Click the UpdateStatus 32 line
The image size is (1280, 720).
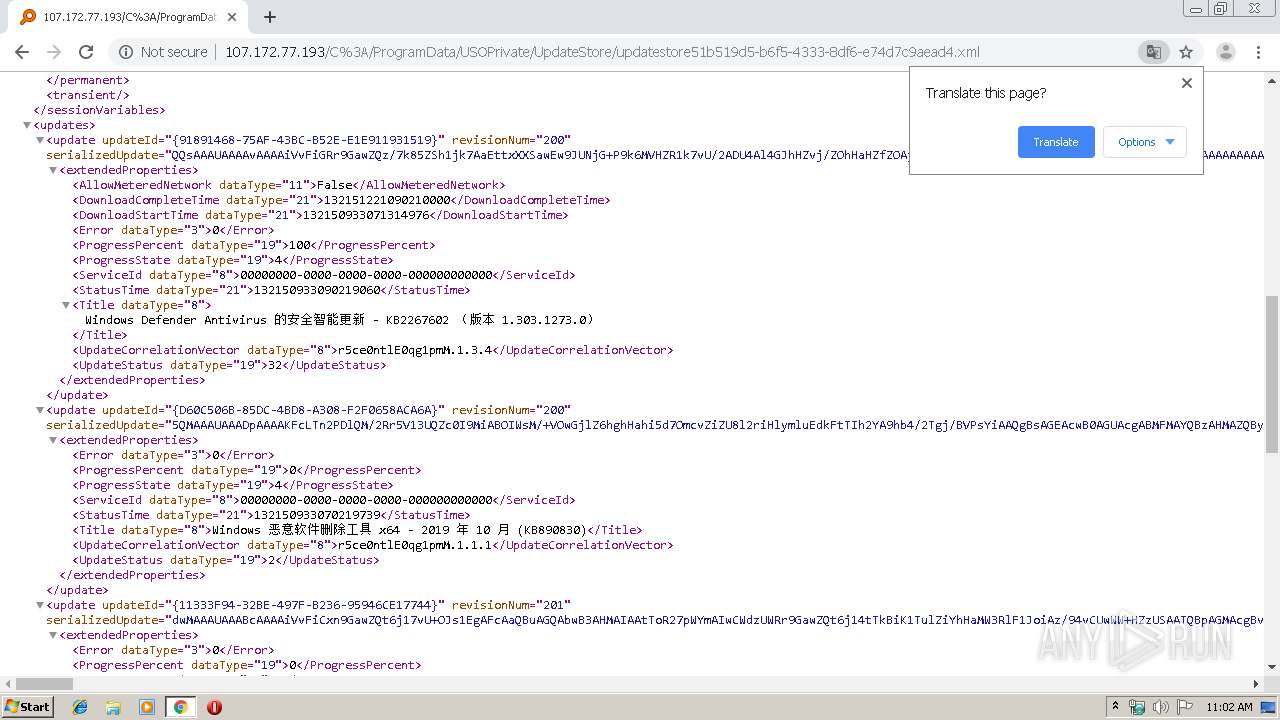(229, 365)
